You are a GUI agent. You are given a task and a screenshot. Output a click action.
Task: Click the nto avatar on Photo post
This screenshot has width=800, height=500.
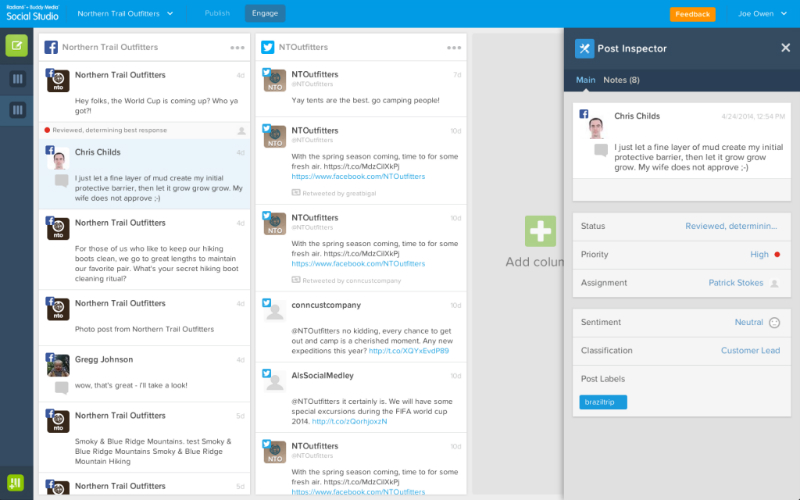coord(58,309)
